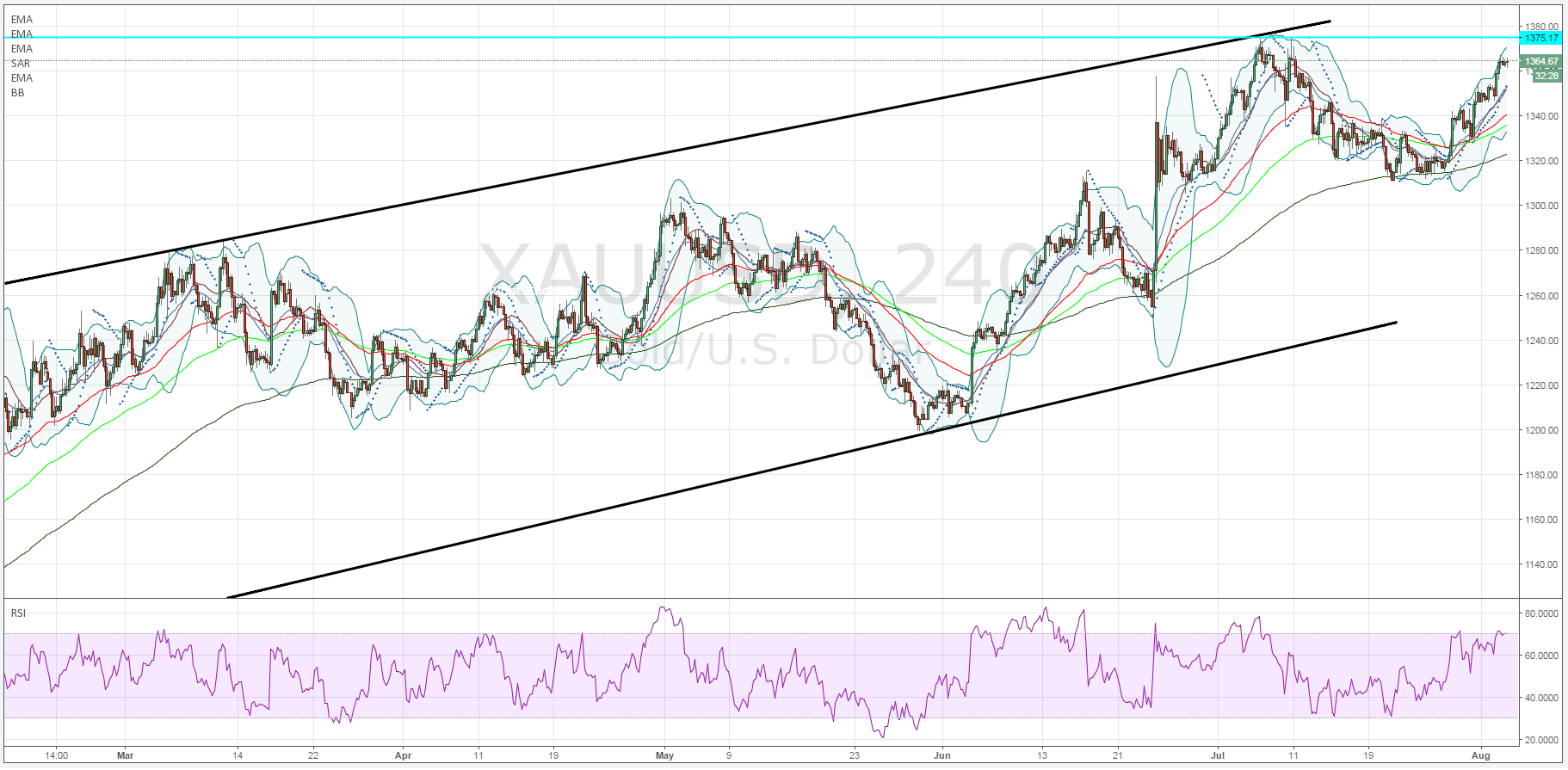Select the BB indicator label
The width and height of the screenshot is (1568, 770).
point(18,93)
